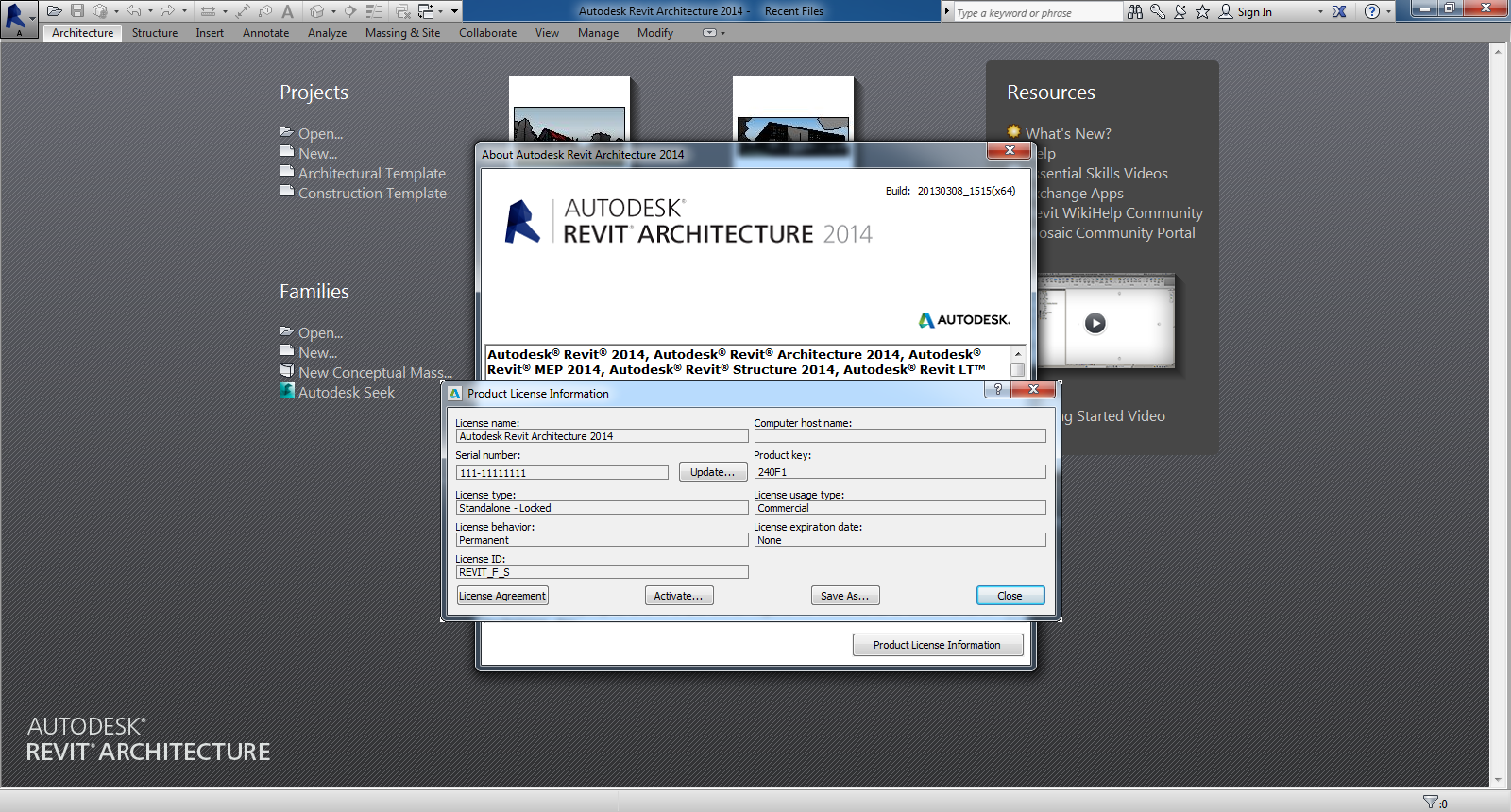Expand the Synchronize dropdown arrow
This screenshot has width=1511, height=812.
[116, 11]
